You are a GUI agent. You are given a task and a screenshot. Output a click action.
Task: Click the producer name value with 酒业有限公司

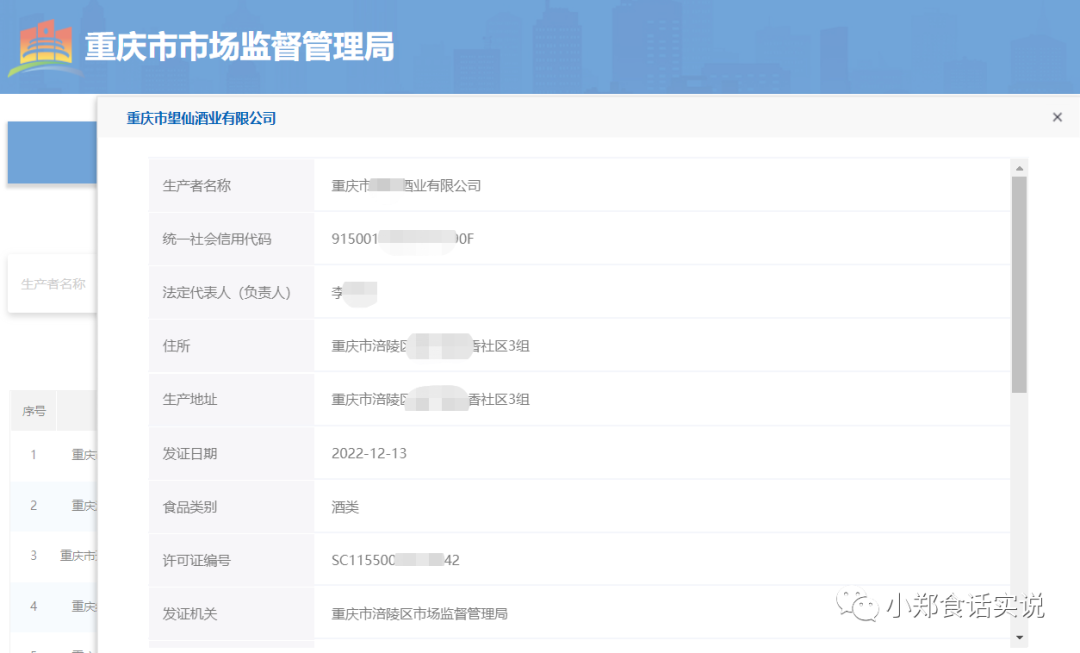point(406,185)
